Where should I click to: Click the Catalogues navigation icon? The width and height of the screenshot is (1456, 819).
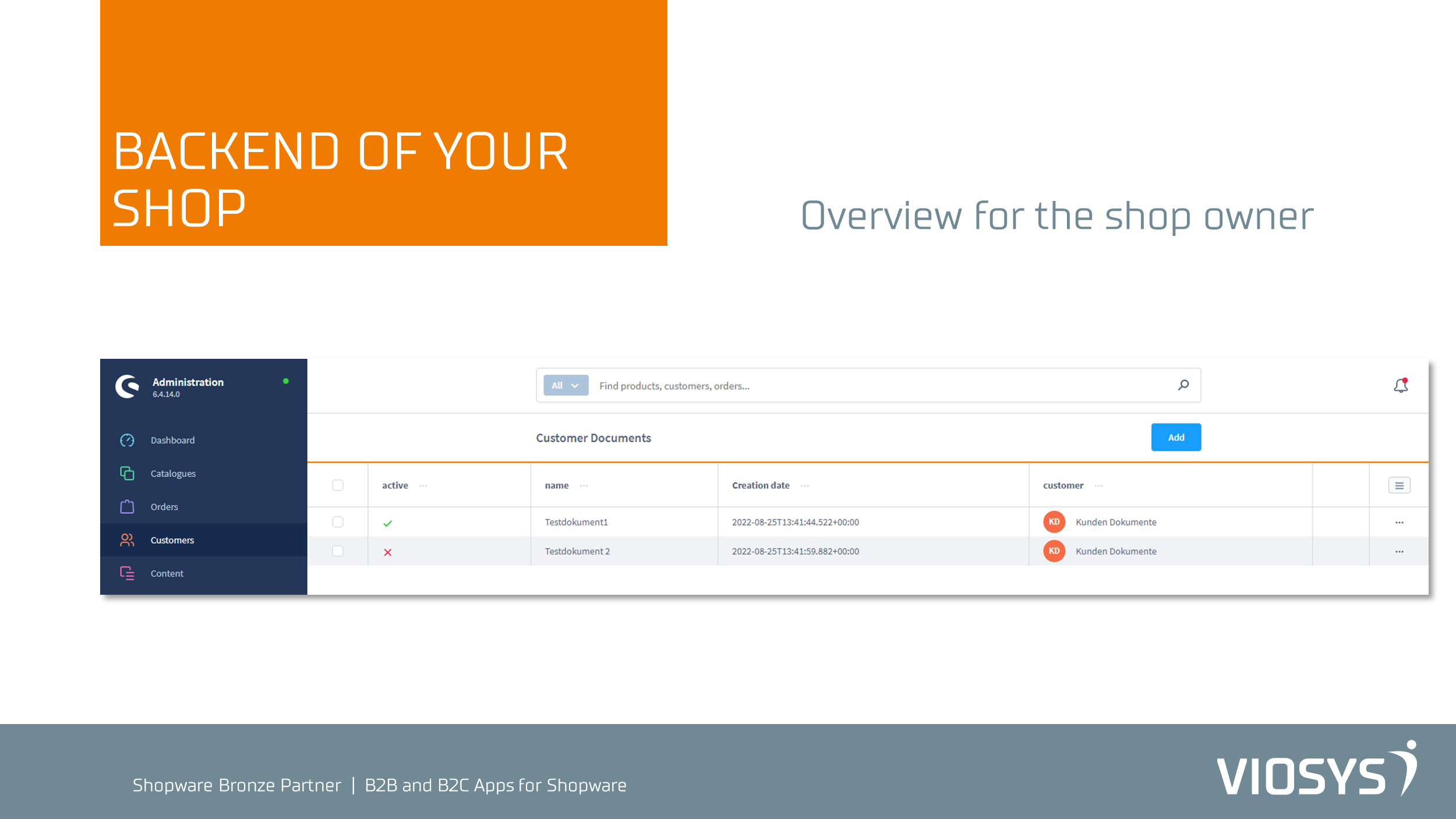(x=127, y=472)
